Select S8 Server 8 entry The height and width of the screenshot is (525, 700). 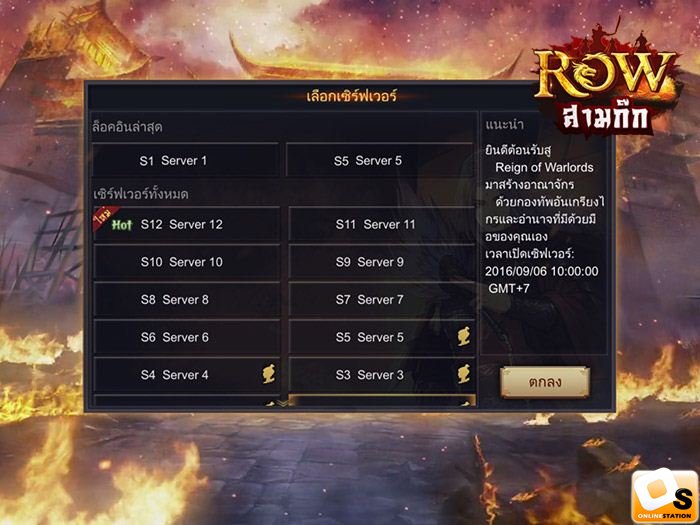coord(187,300)
